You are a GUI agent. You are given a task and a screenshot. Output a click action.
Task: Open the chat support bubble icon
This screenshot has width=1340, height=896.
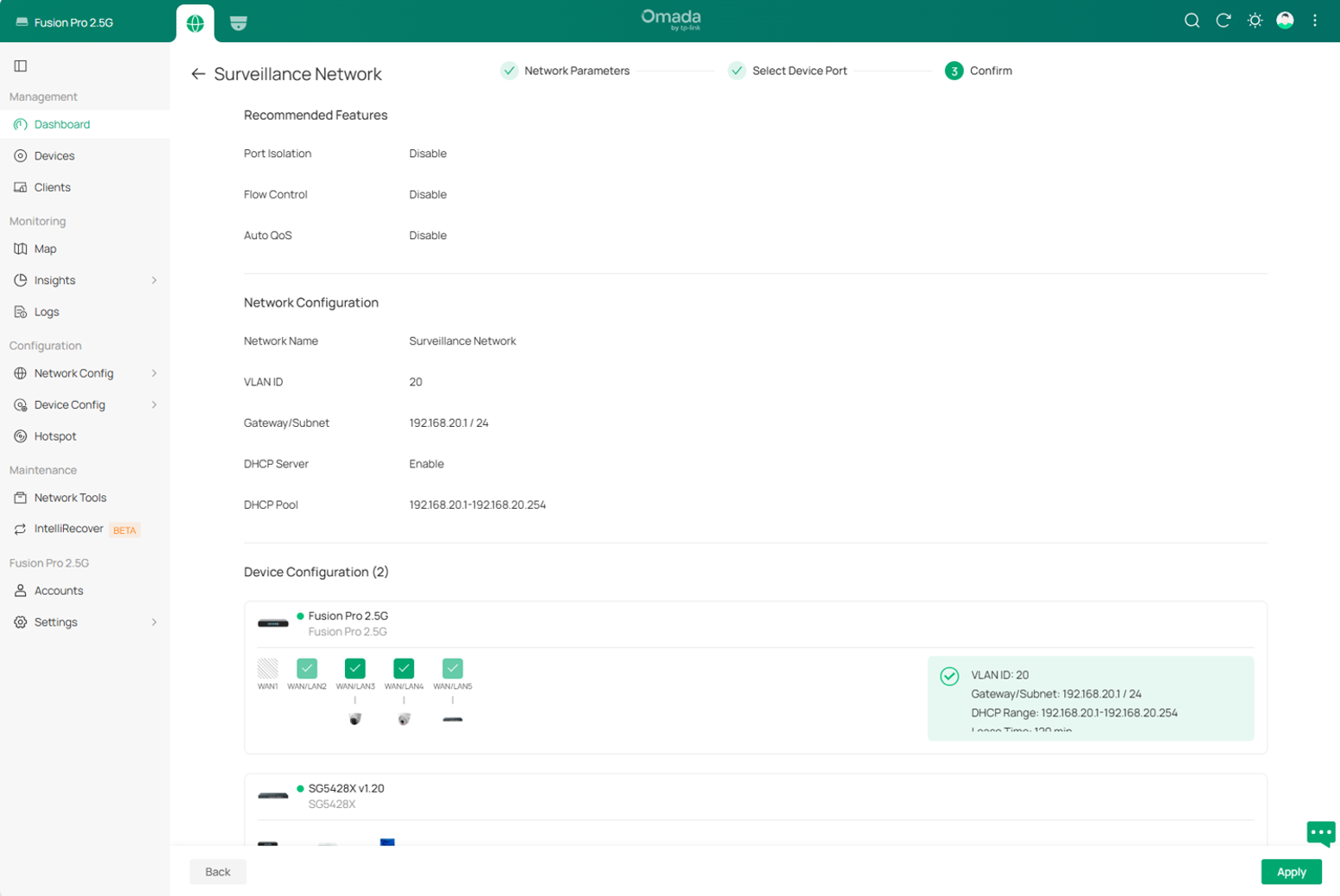[1320, 833]
